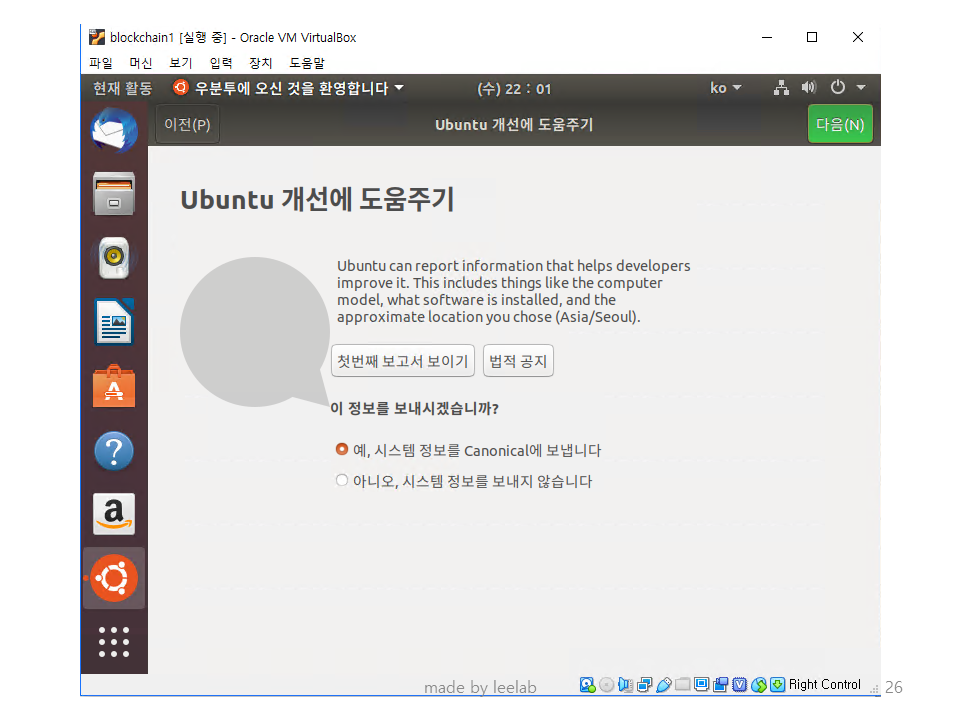The width and height of the screenshot is (960, 720).
Task: Maximize the VirtualBox window
Action: [x=812, y=37]
